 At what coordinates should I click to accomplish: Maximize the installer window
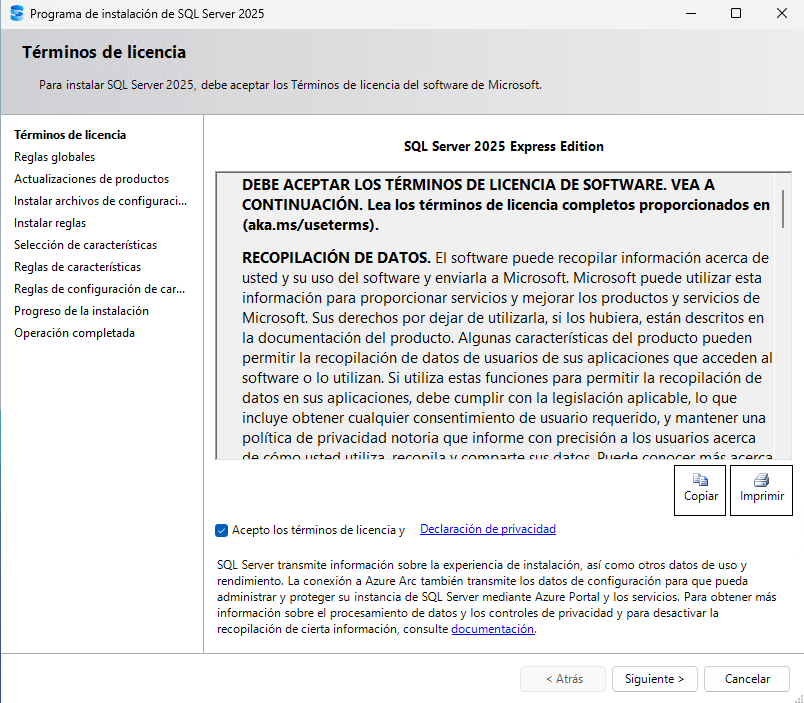(736, 13)
